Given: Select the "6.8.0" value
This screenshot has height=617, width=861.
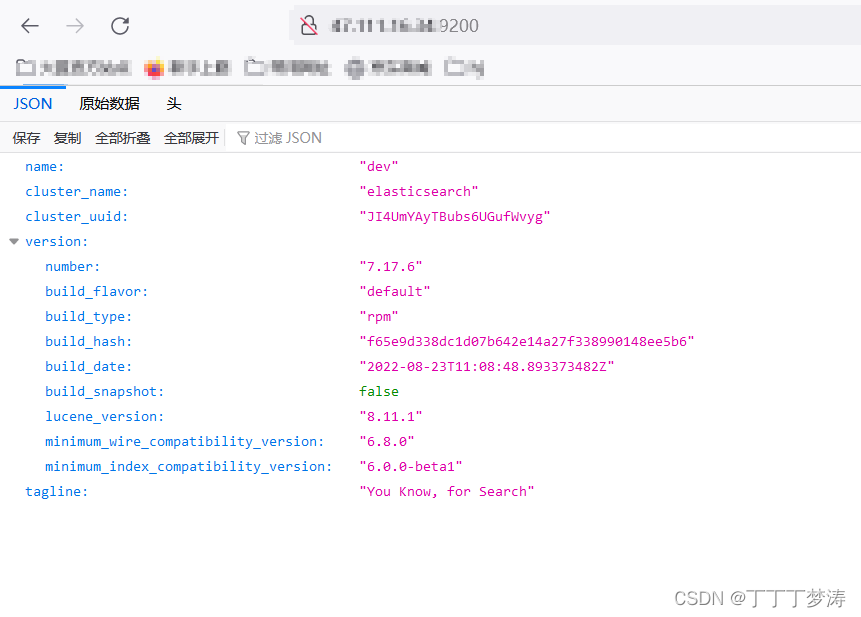Looking at the screenshot, I should 387,441.
